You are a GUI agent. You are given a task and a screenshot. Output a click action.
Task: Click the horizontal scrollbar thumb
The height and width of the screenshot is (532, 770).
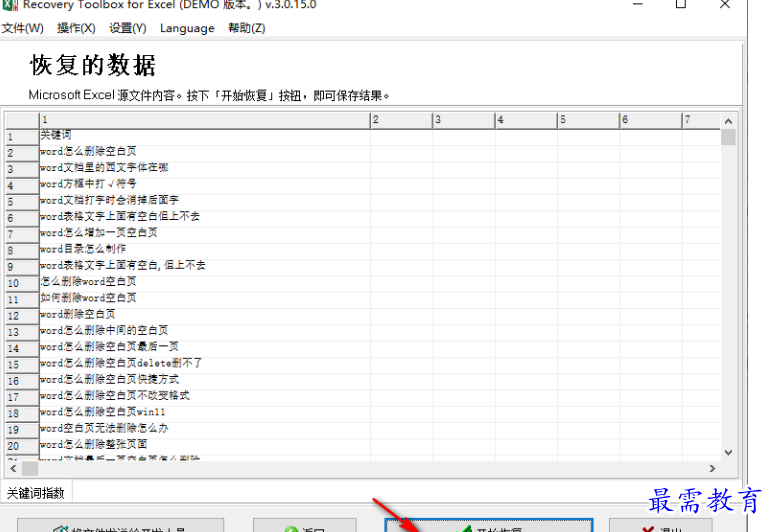point(30,469)
